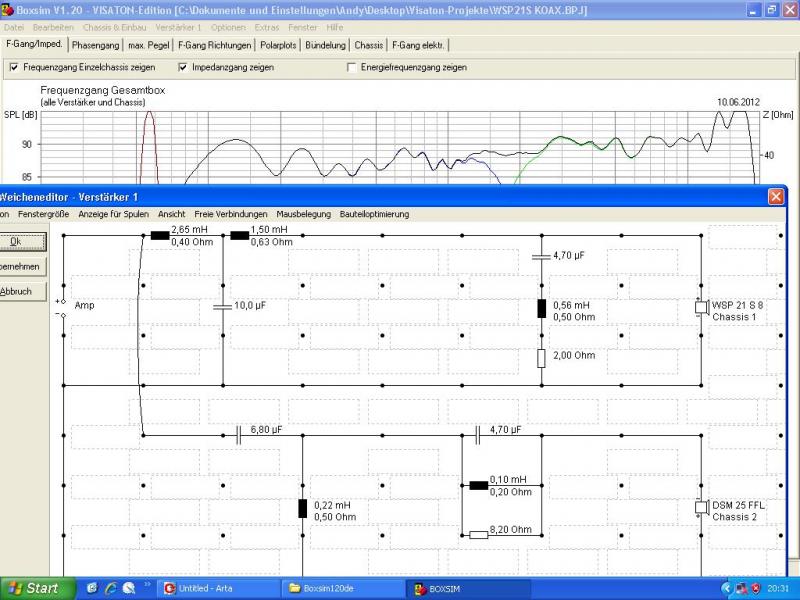
Task: Open the Optionen menu in Boxsim
Action: click(x=228, y=28)
